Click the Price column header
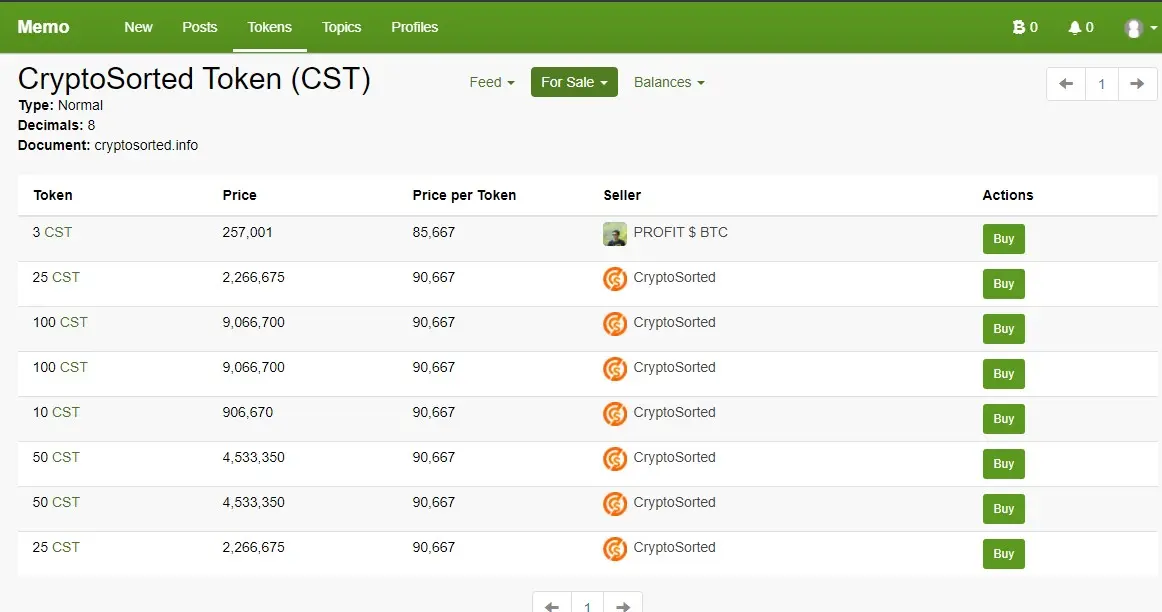 click(239, 195)
